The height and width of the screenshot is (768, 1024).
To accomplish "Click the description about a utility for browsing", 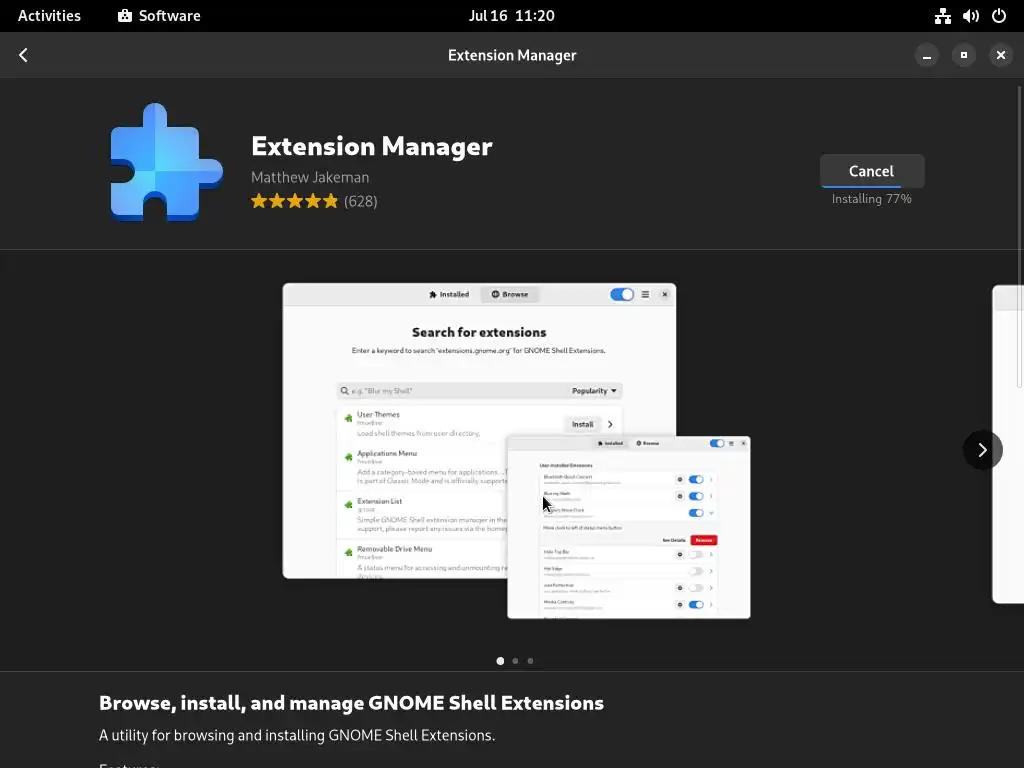I will click(297, 735).
